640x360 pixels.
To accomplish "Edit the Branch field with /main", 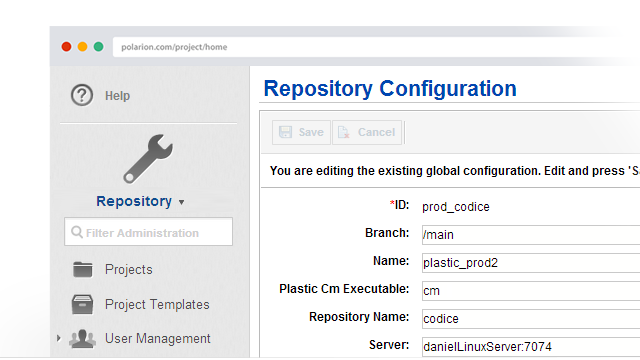I will tap(531, 235).
